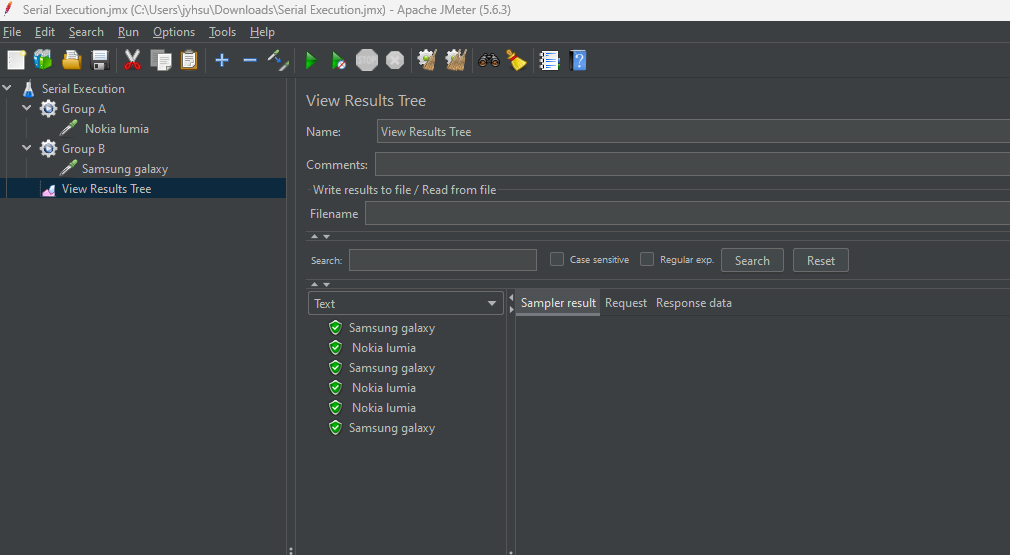Click the divider arrows beside Sampler result tab
1010x555 pixels.
tap(511, 303)
